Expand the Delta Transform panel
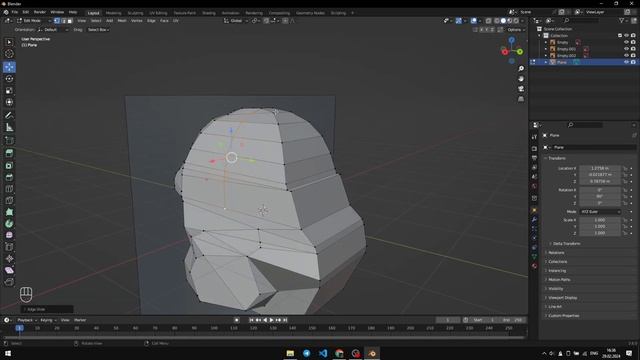This screenshot has height=360, width=640. [x=566, y=244]
